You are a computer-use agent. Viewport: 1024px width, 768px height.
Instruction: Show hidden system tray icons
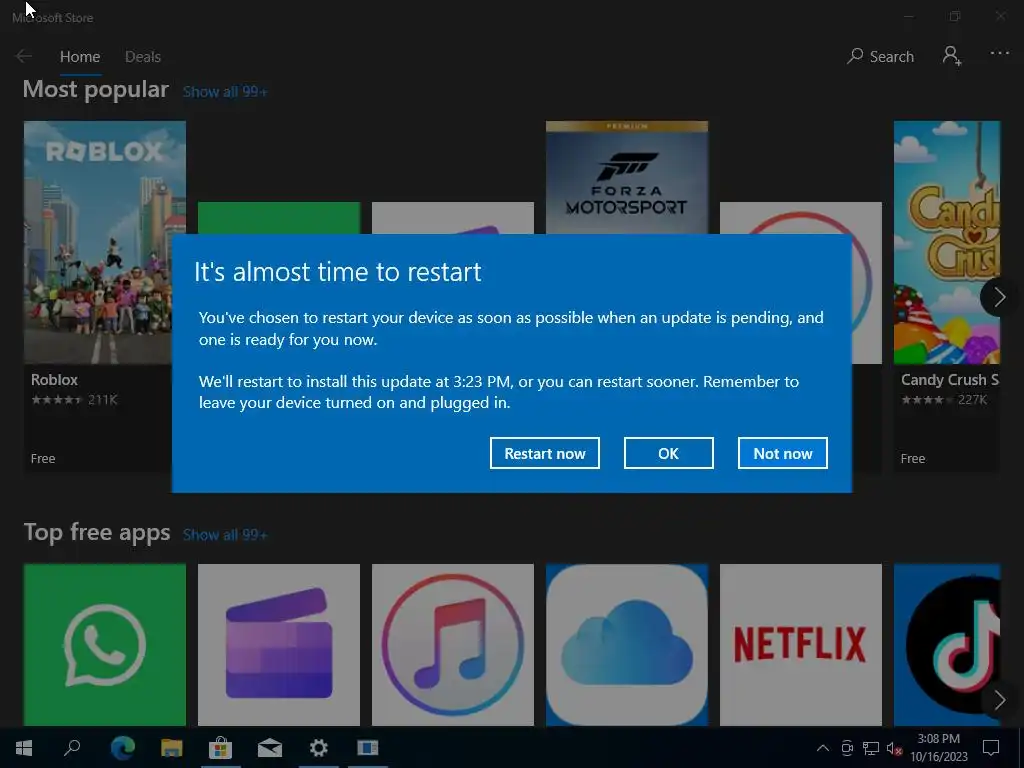pyautogui.click(x=823, y=748)
